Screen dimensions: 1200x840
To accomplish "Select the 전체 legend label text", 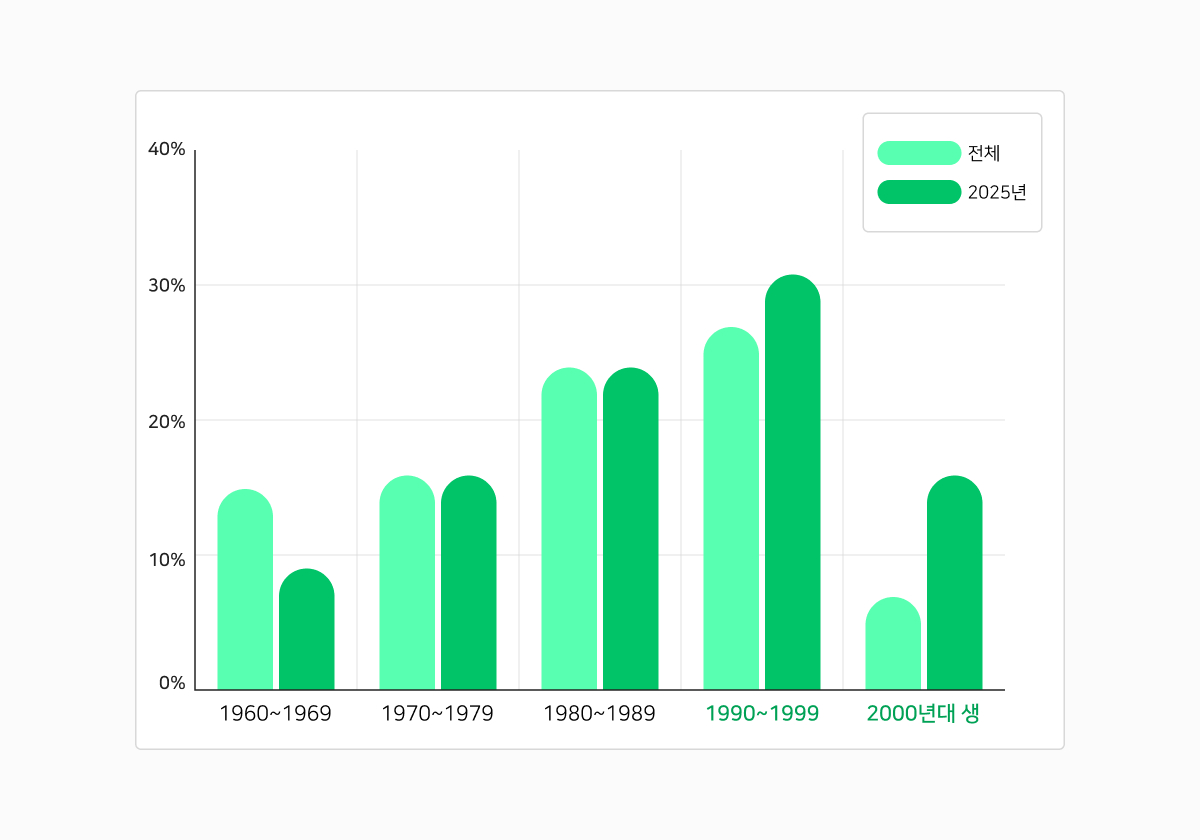I will [x=984, y=153].
